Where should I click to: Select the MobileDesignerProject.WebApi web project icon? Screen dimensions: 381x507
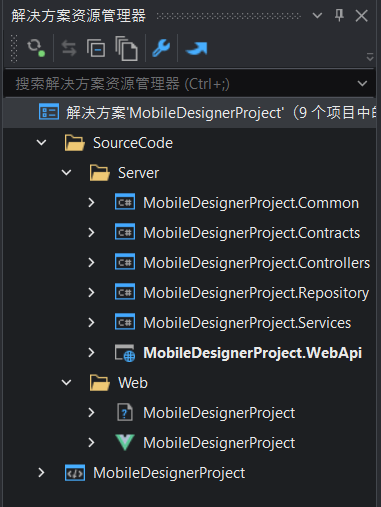125,353
